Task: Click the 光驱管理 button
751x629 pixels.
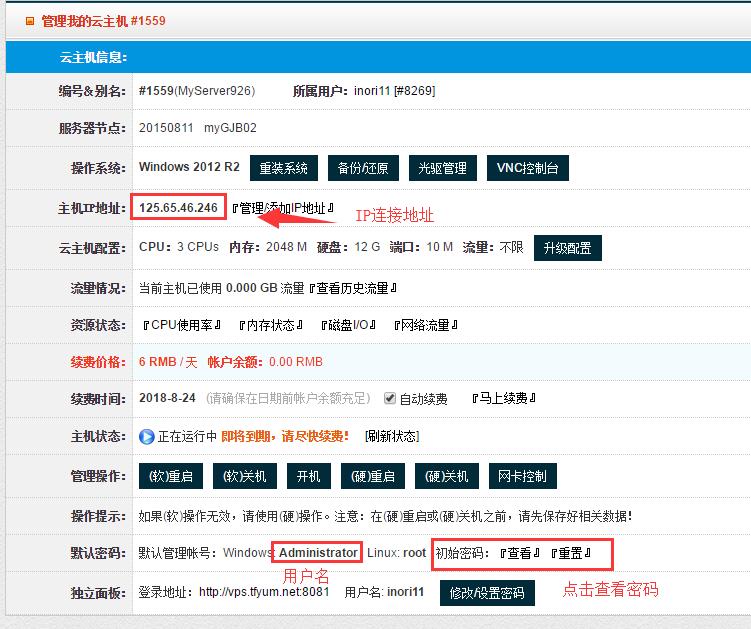Action: coord(442,168)
